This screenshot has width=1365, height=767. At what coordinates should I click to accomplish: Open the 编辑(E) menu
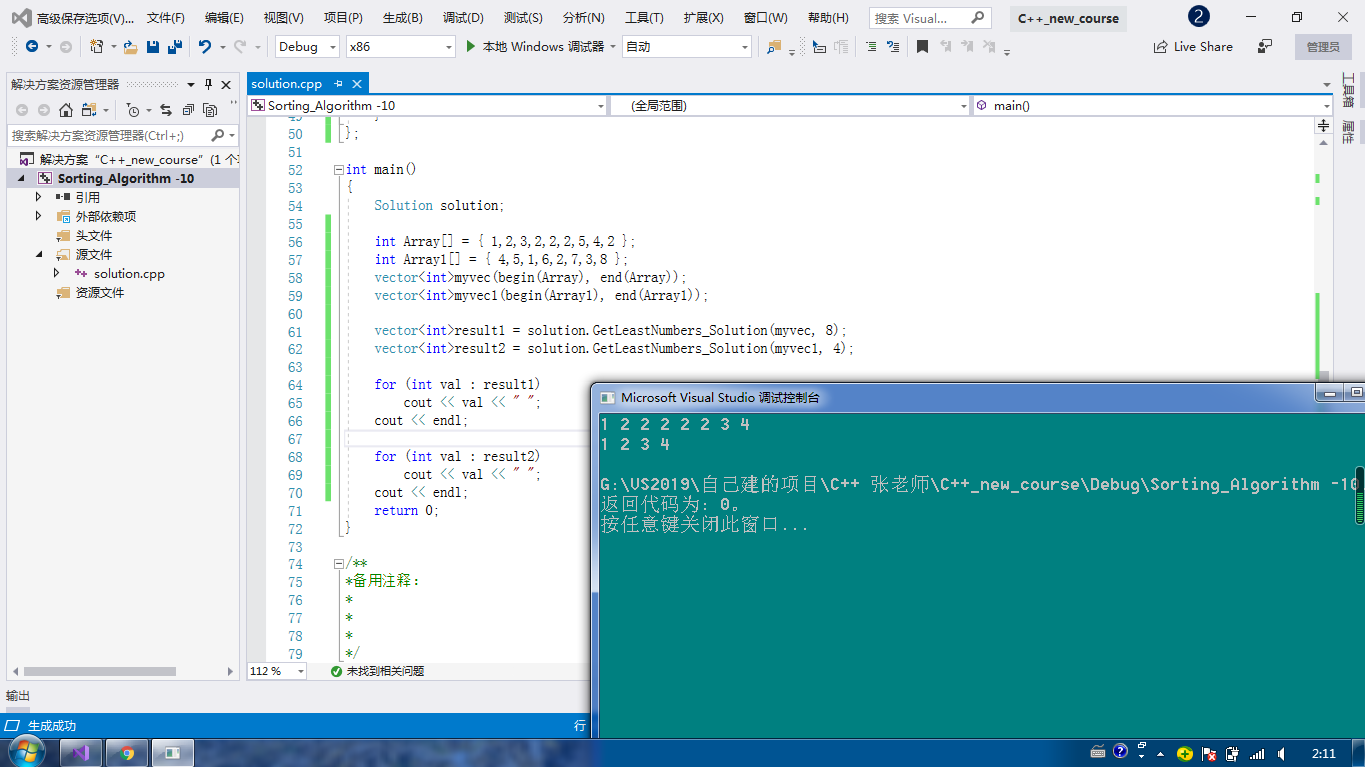[x=224, y=18]
